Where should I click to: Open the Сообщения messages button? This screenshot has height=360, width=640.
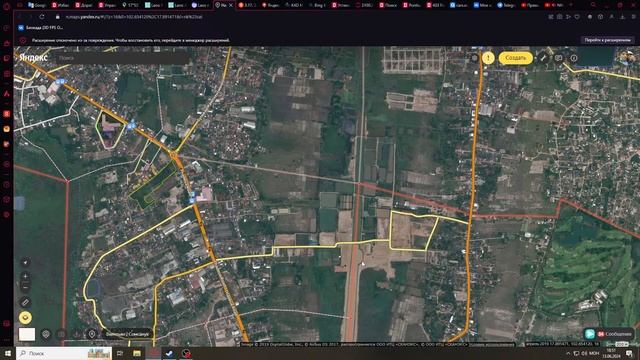click(614, 334)
